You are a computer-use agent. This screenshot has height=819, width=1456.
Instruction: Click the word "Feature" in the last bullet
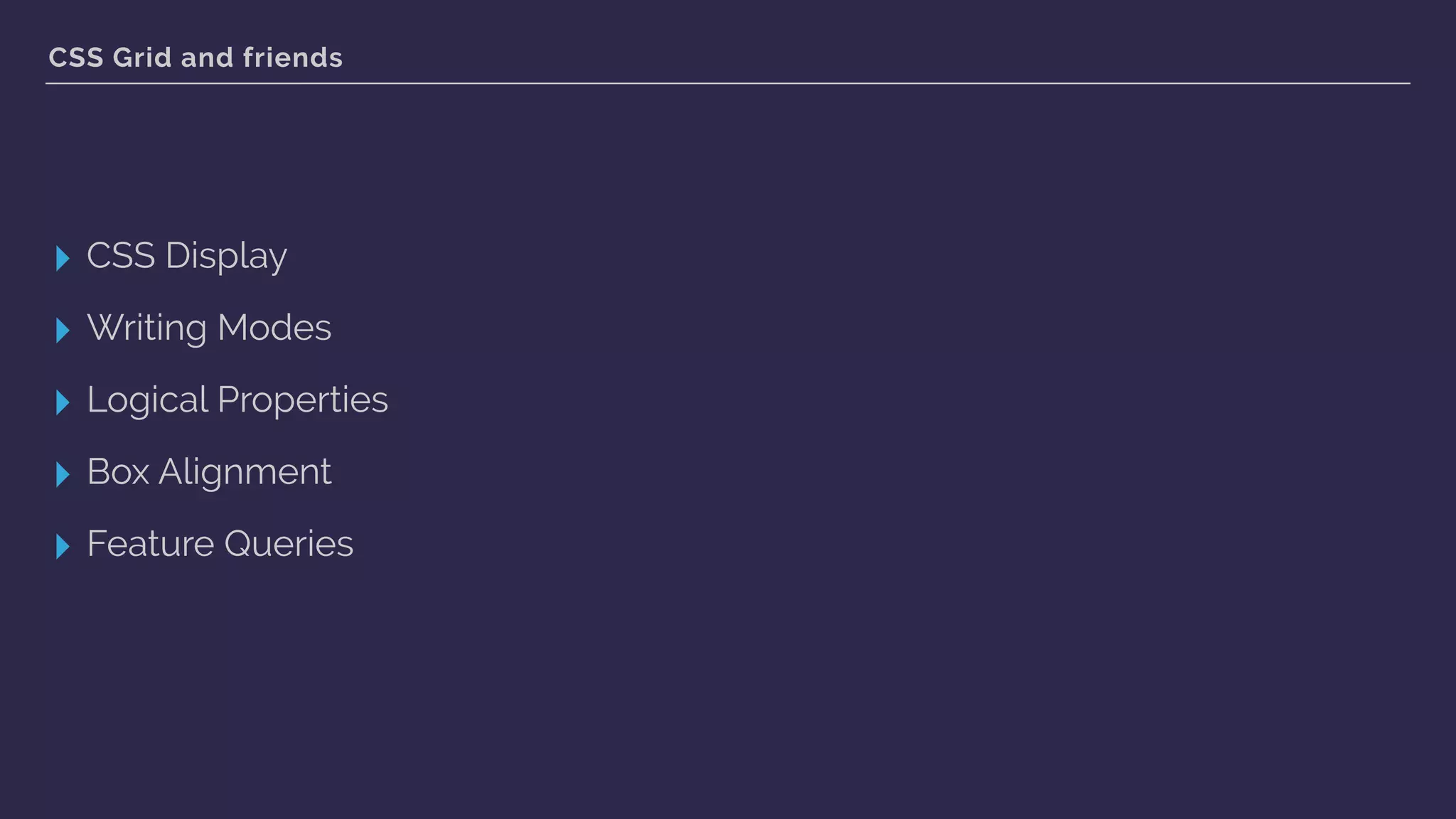tap(151, 544)
